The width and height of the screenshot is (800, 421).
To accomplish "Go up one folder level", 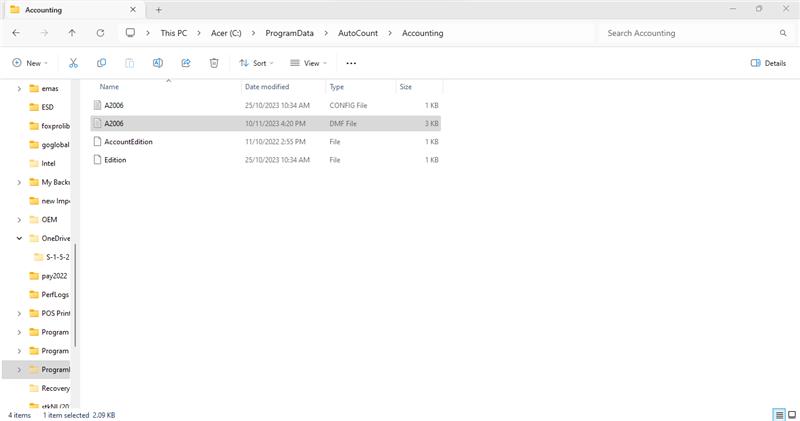I will 72,33.
